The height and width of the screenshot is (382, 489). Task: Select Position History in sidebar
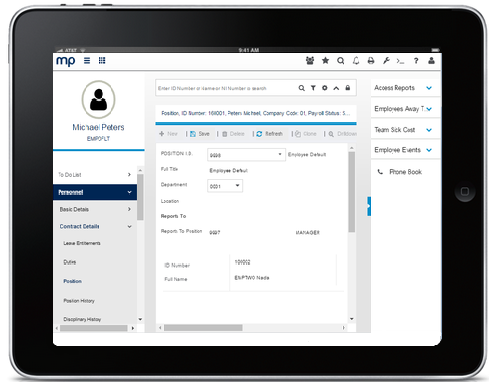79,301
